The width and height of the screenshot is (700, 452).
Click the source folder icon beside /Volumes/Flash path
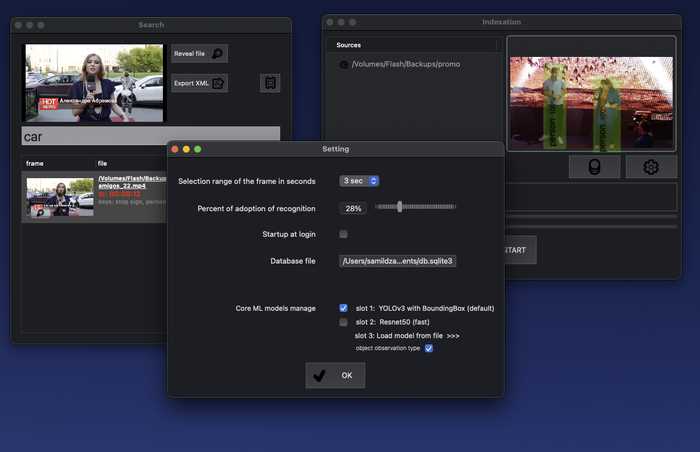coord(344,64)
